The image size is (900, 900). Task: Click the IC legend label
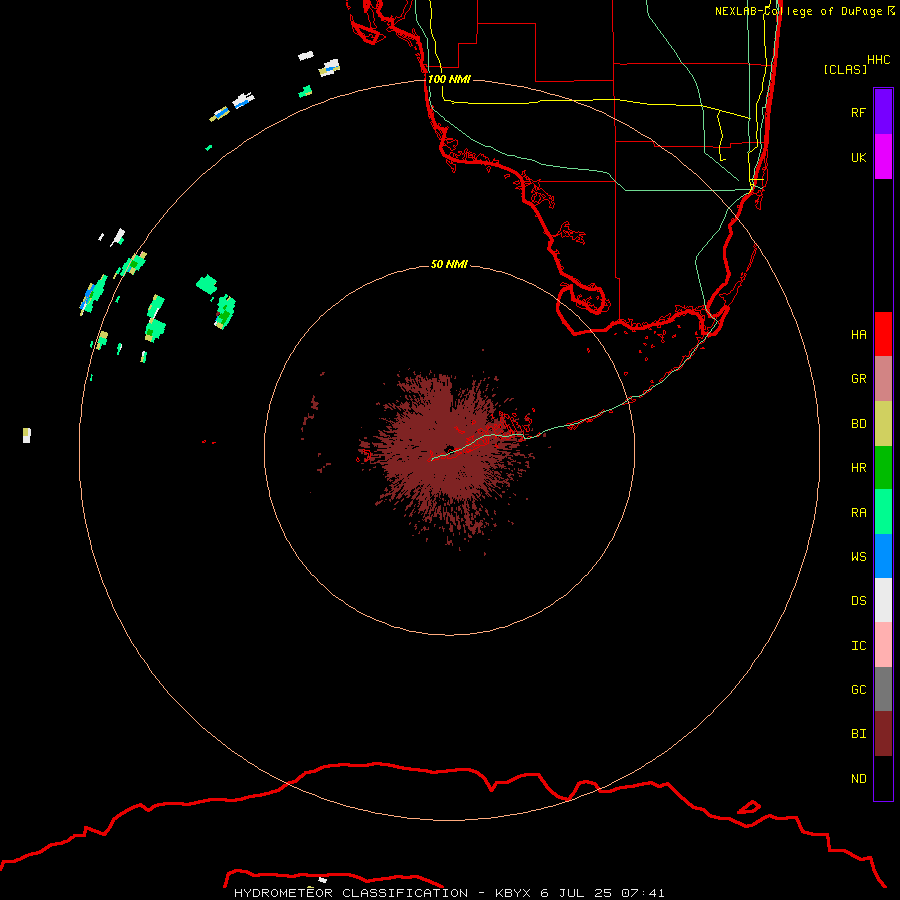858,646
